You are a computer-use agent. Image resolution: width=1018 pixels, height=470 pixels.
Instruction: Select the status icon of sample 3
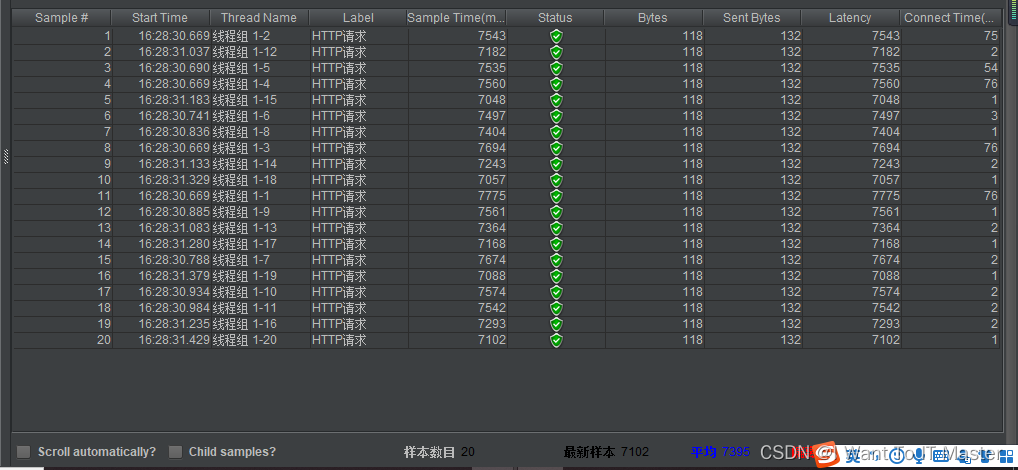[x=556, y=68]
